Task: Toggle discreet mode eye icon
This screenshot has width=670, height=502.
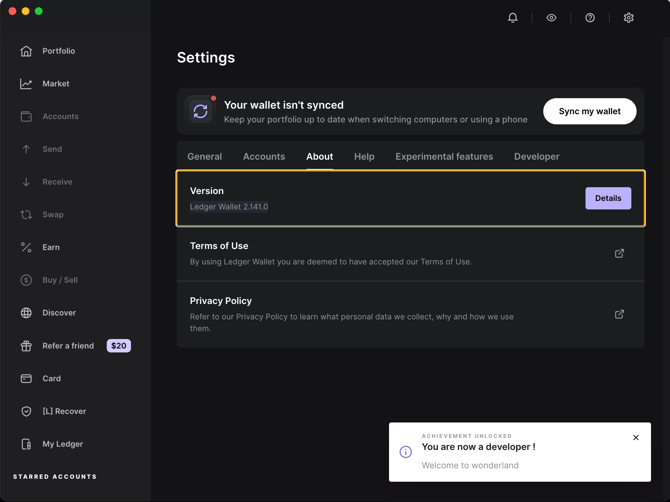Action: click(551, 18)
